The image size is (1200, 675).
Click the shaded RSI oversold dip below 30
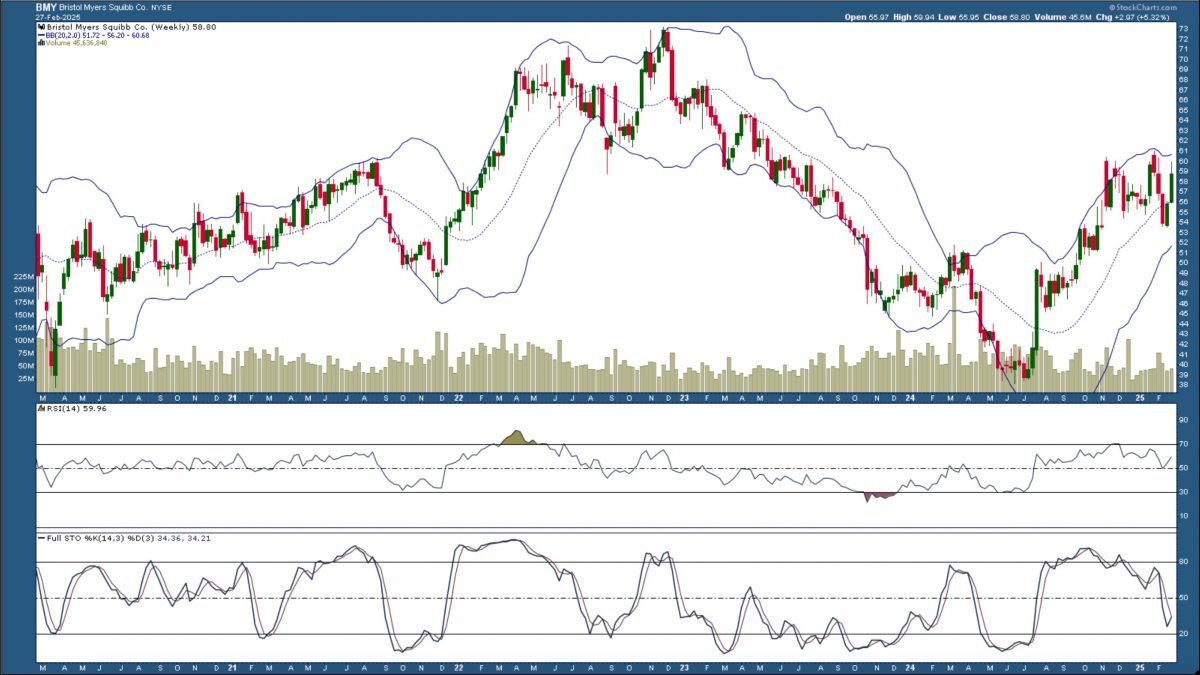coord(879,495)
